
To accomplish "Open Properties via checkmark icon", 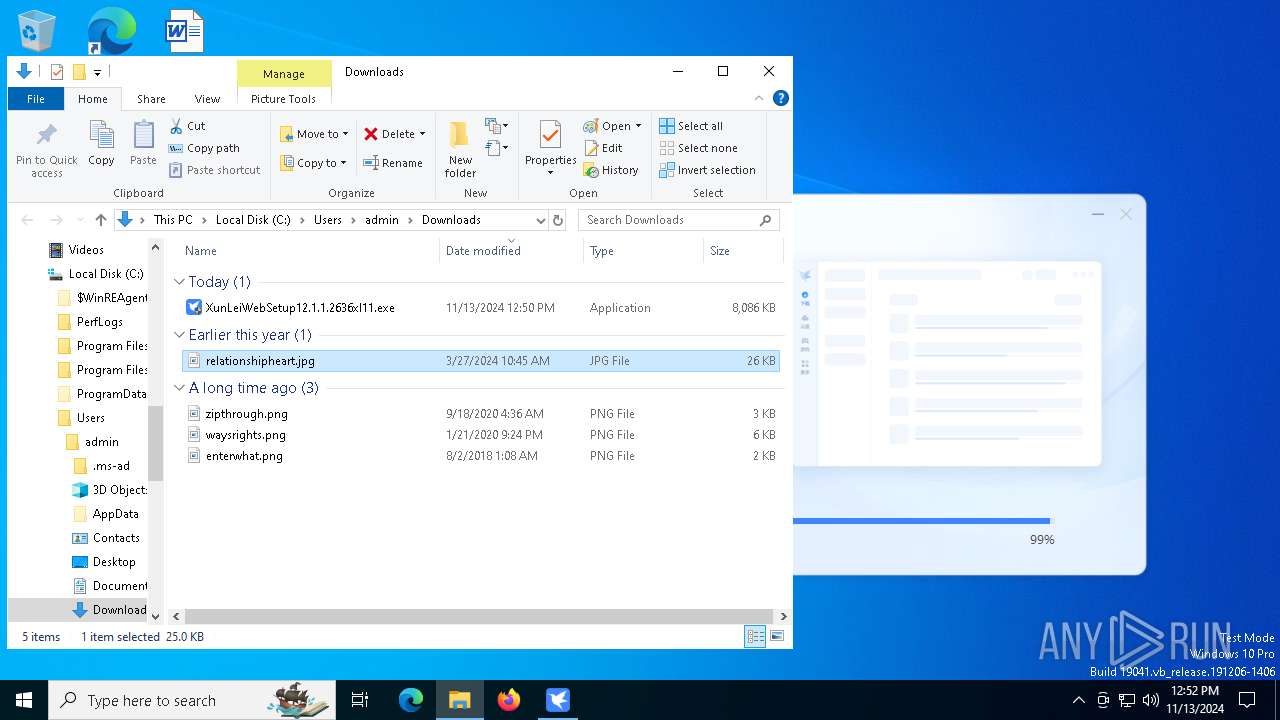I will [550, 134].
